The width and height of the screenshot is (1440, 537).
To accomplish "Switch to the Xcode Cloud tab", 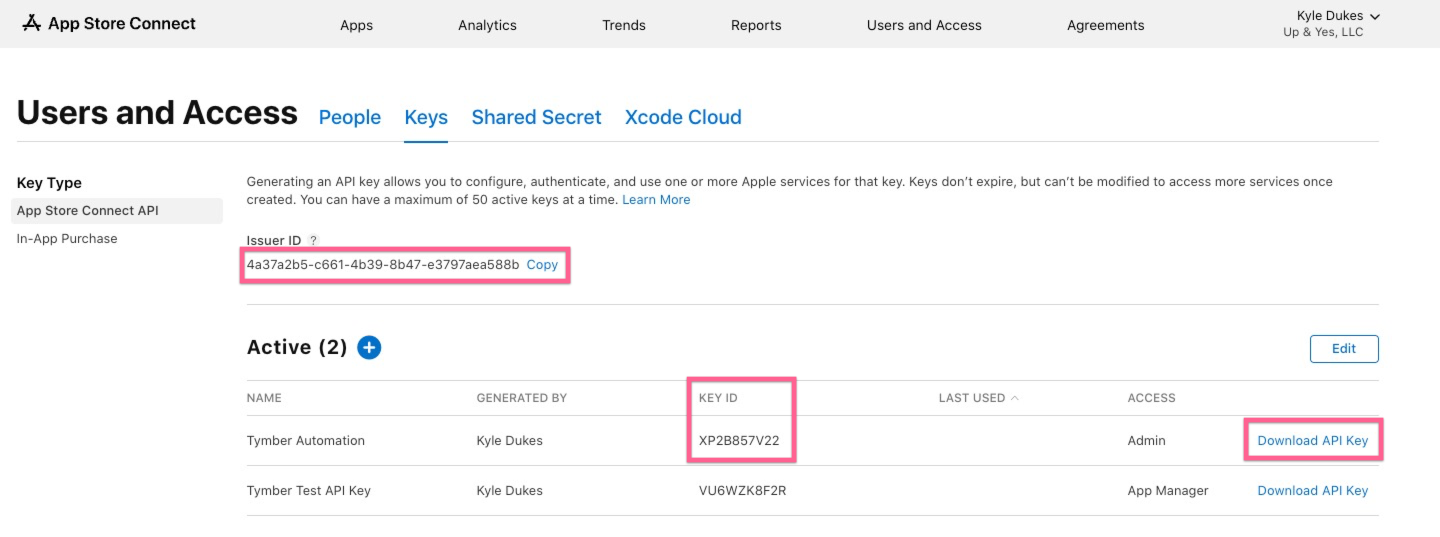I will 683,117.
